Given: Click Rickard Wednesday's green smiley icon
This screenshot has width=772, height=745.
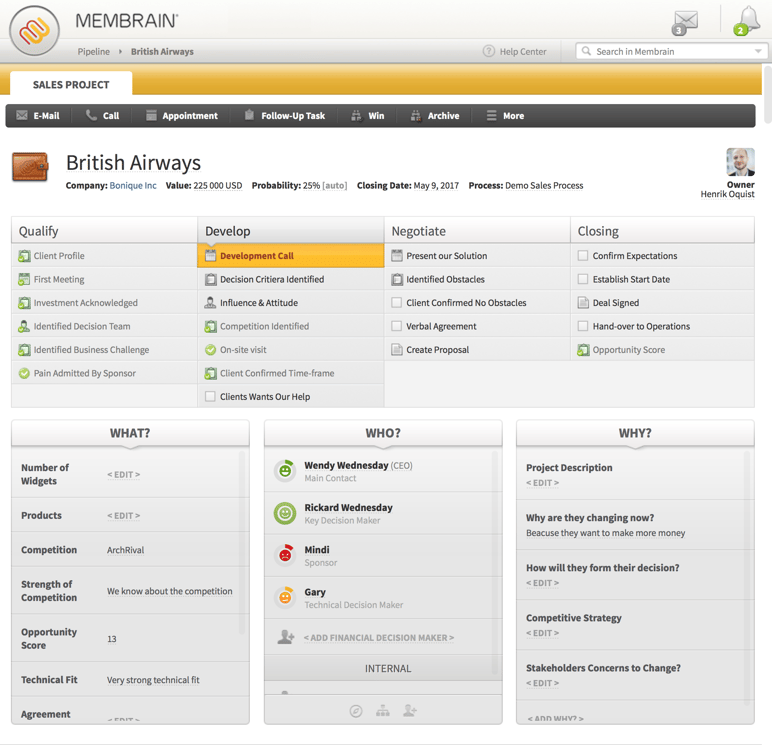Looking at the screenshot, I should [285, 513].
